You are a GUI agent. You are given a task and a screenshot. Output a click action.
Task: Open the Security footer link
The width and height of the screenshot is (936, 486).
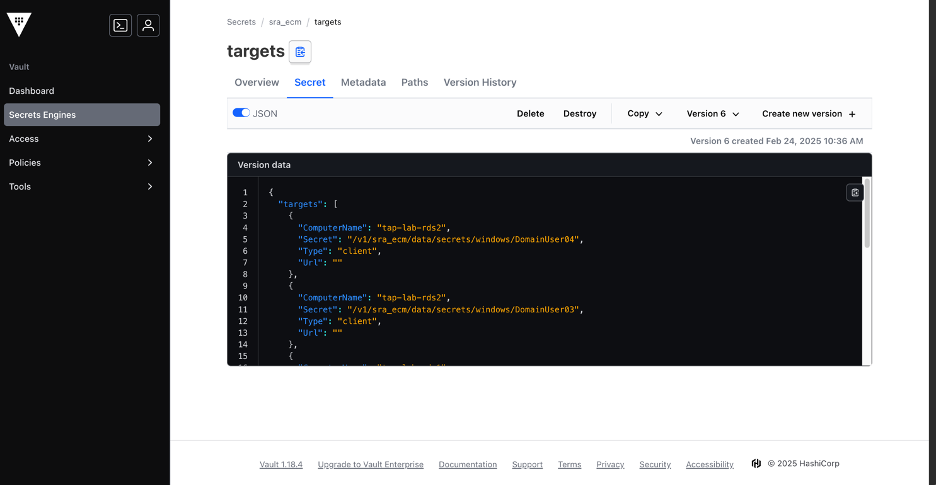tap(655, 465)
